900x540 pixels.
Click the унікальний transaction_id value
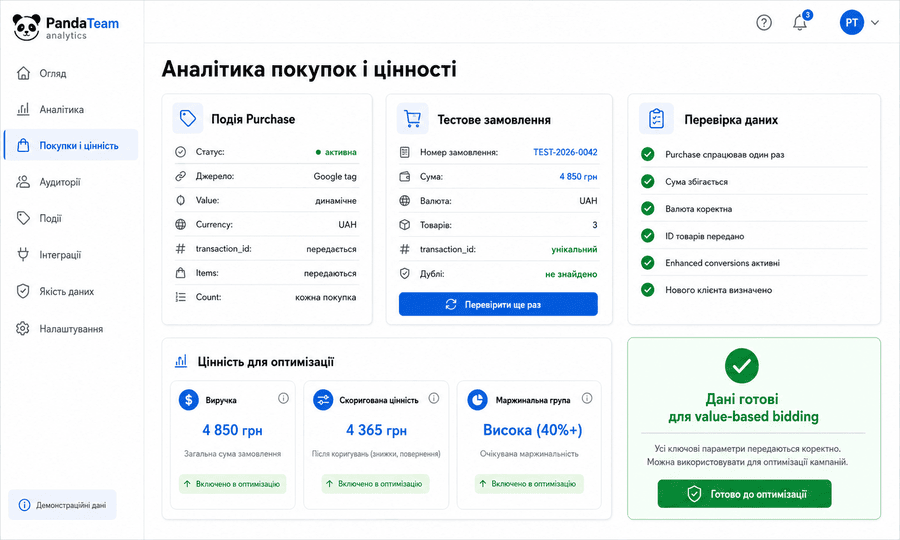[574, 249]
